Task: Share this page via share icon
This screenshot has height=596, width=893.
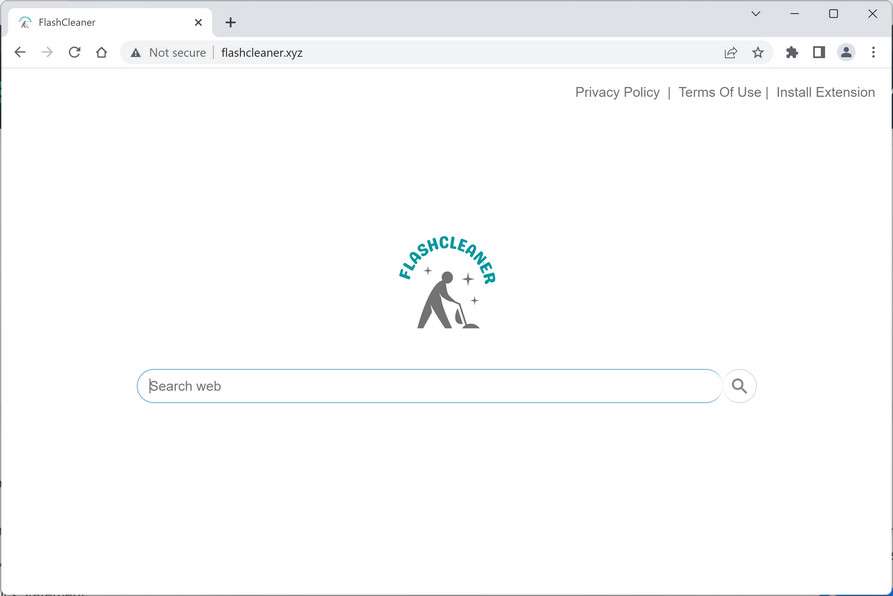Action: [x=731, y=52]
